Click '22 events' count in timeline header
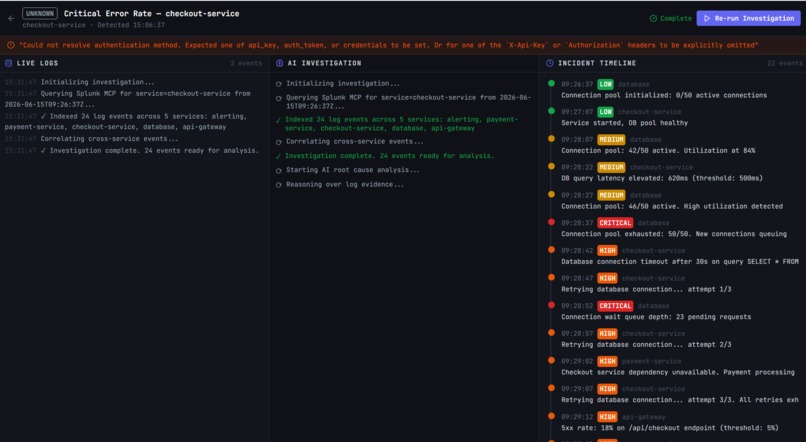806x442 pixels. tap(784, 63)
